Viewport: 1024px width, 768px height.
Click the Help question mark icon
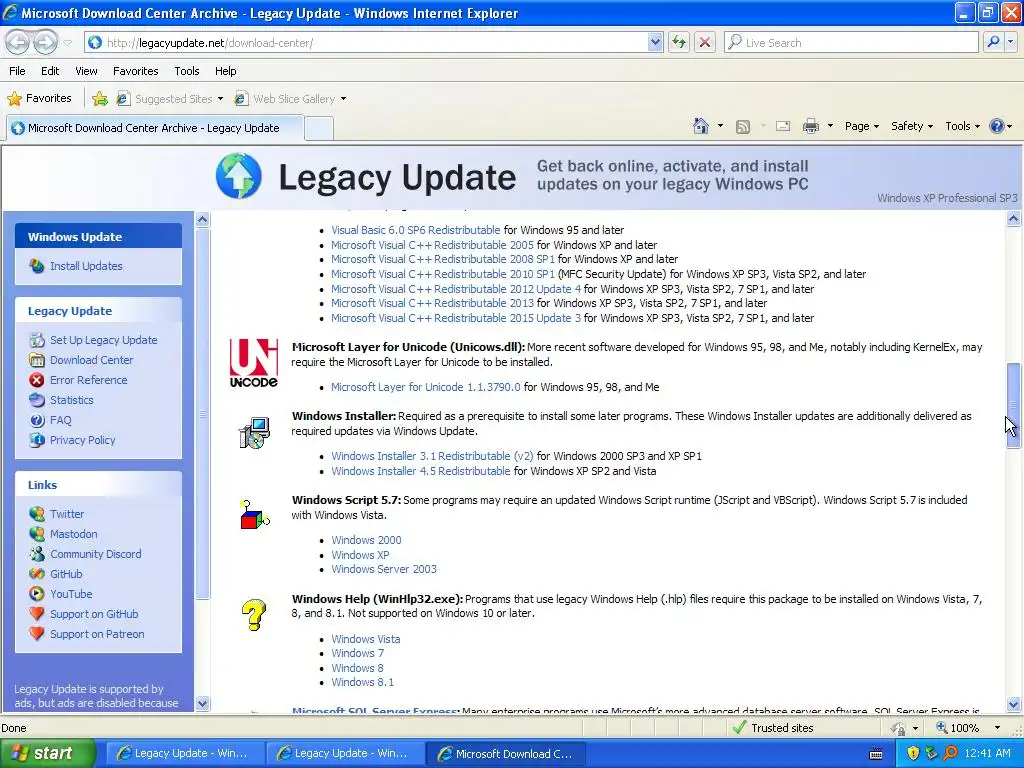pos(997,126)
